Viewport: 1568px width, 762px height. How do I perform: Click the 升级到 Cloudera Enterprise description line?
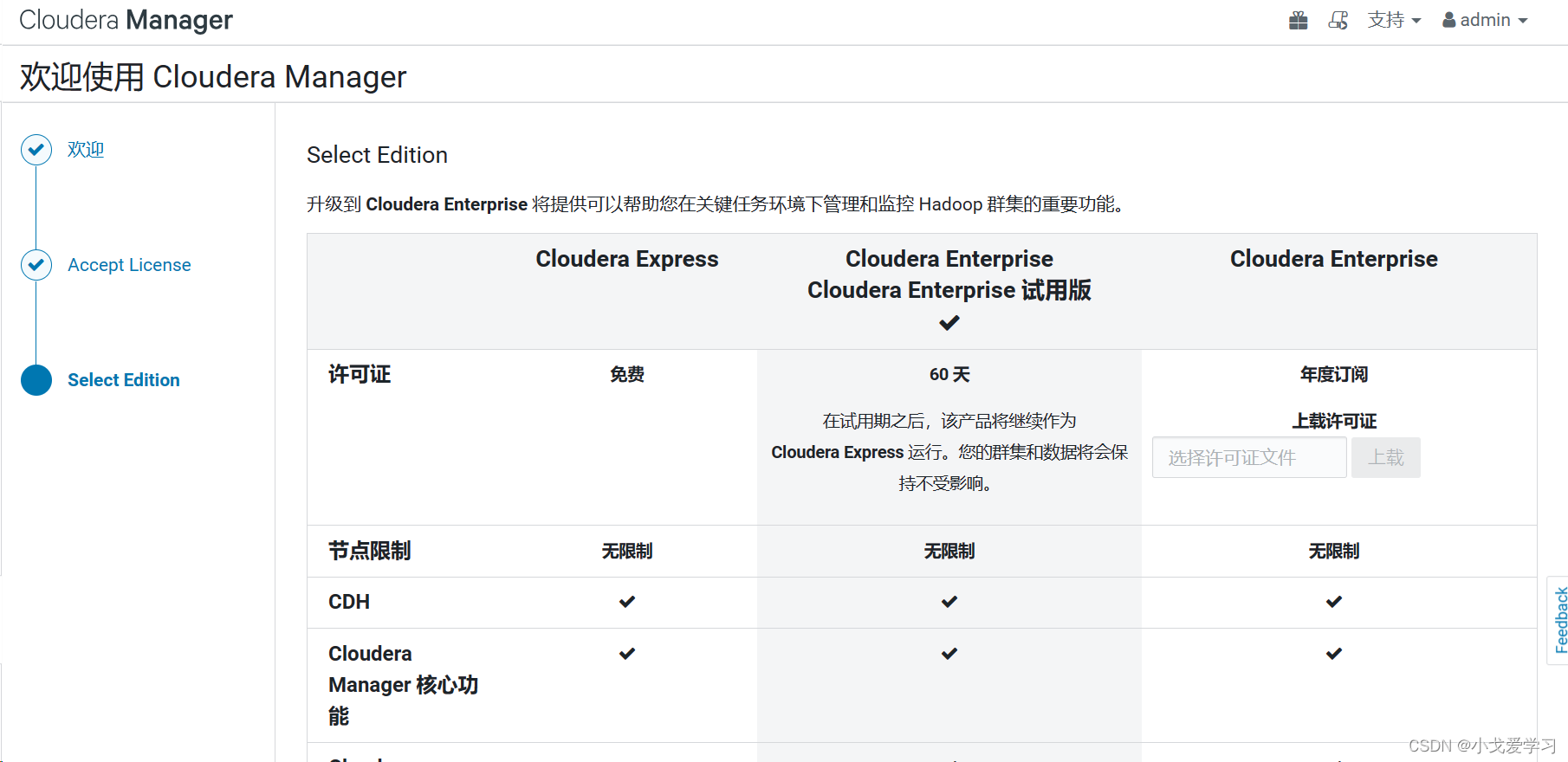[716, 204]
